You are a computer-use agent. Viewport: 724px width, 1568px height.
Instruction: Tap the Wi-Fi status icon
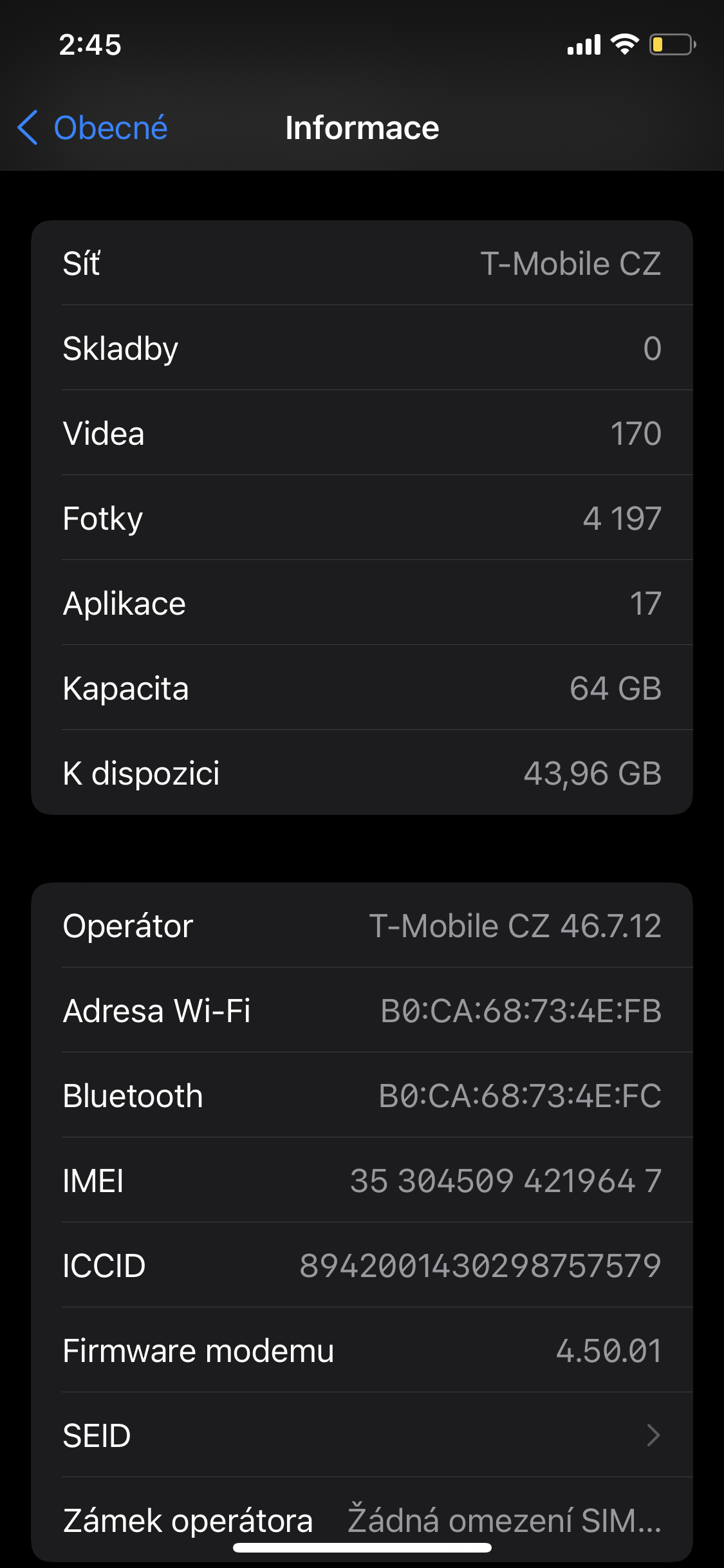[624, 44]
